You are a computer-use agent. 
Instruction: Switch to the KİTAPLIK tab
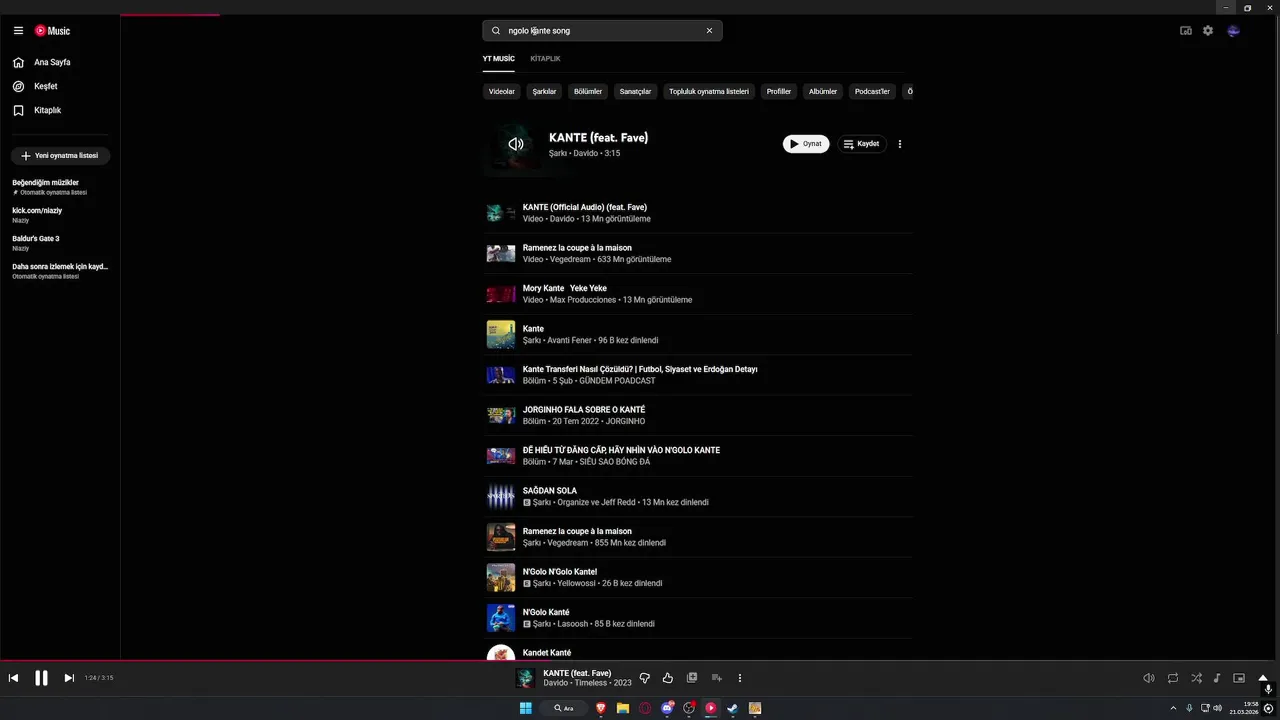[545, 59]
